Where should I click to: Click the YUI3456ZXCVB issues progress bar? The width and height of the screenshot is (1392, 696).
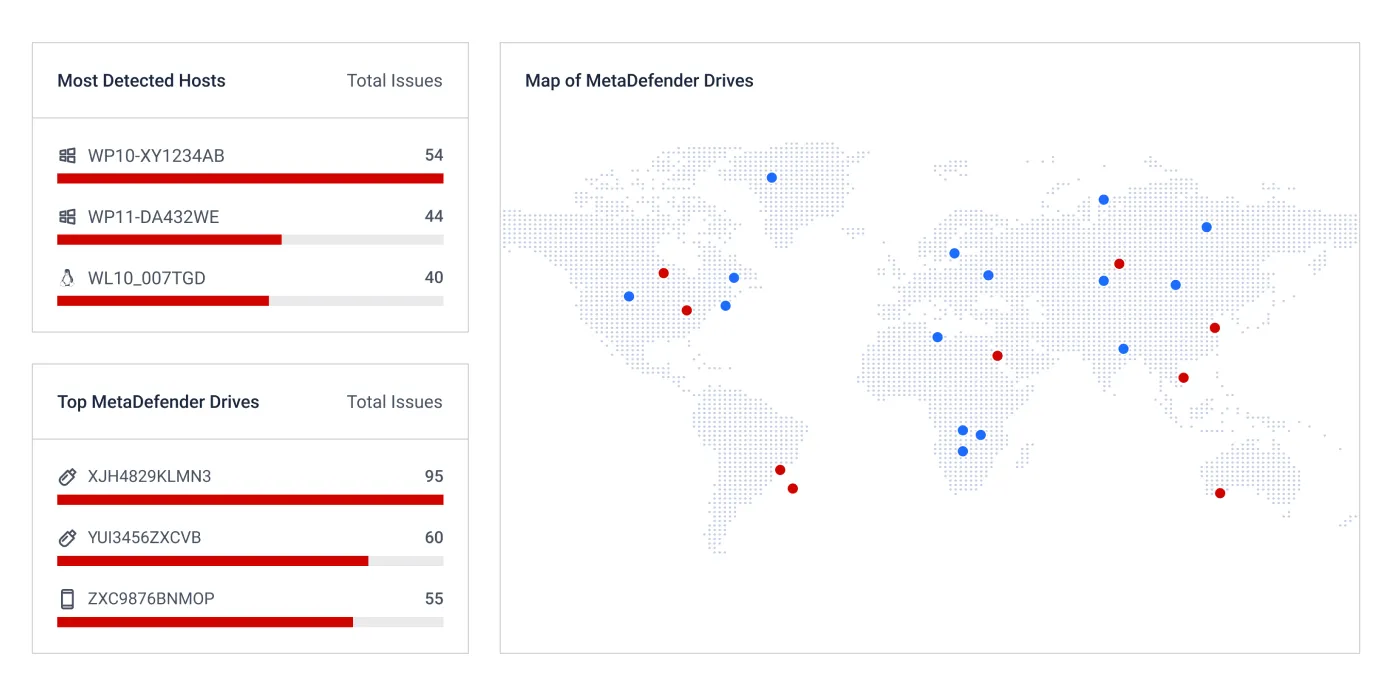coord(250,561)
